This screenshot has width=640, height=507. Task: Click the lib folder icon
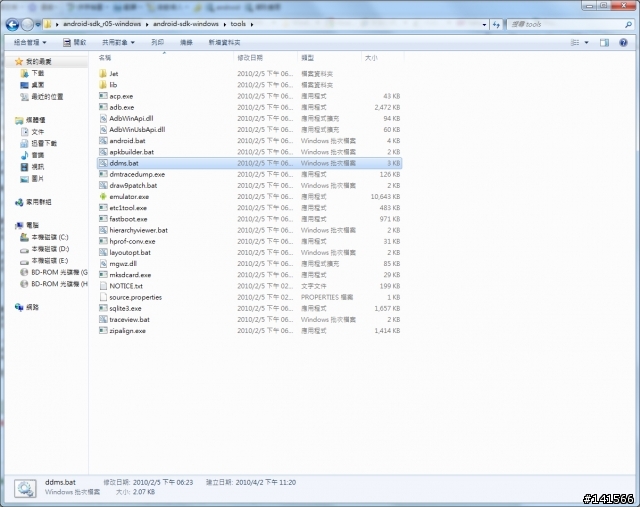point(103,85)
